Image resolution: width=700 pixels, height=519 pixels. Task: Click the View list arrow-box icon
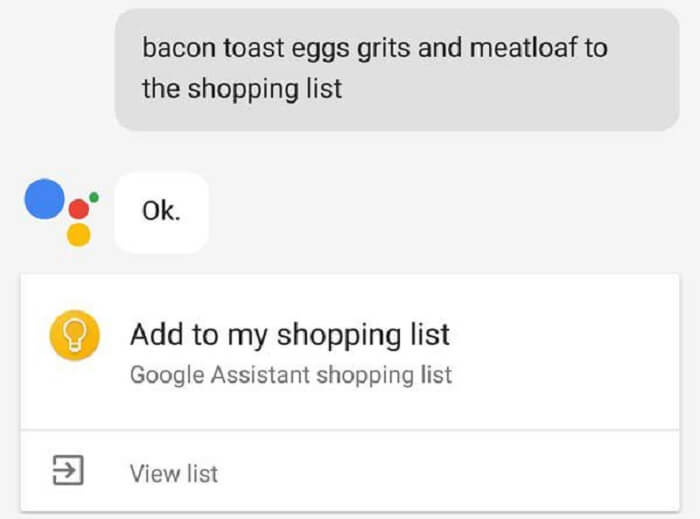(x=68, y=470)
